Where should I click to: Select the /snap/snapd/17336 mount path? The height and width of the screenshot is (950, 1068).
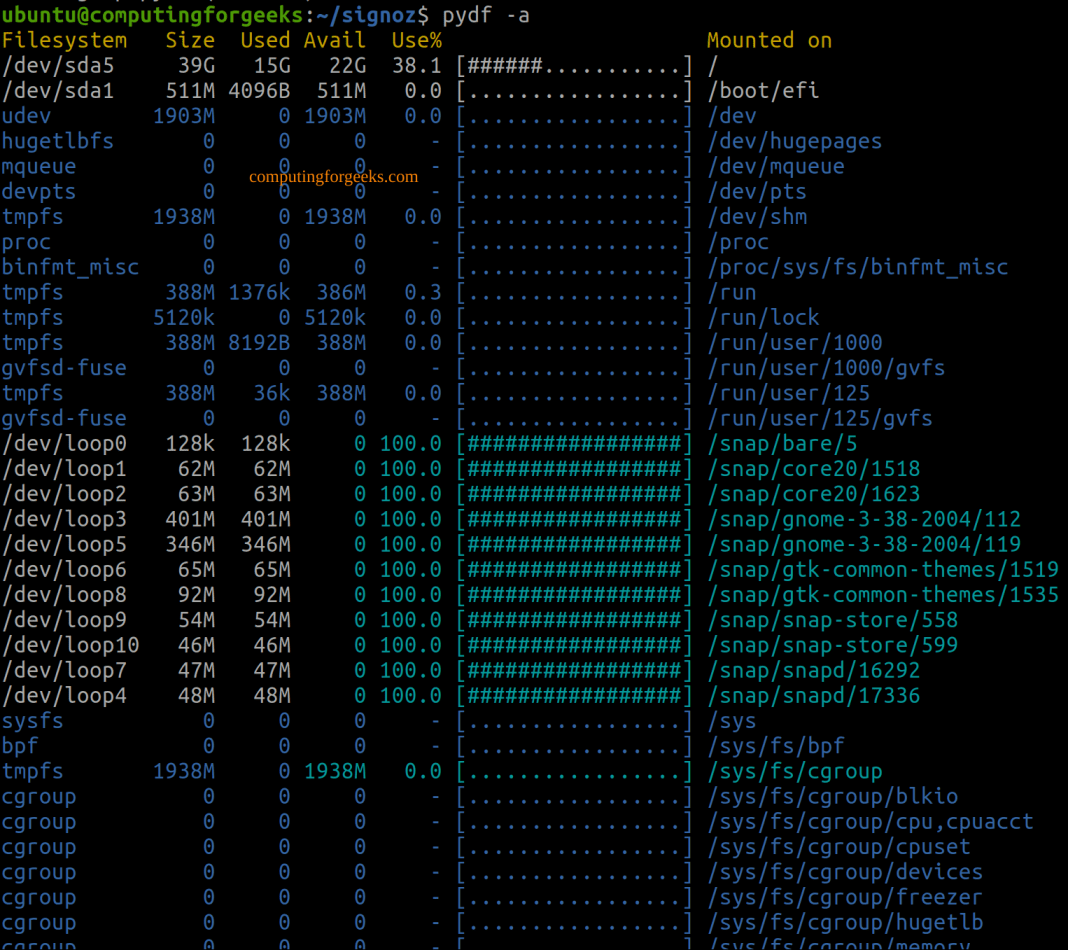(x=814, y=695)
